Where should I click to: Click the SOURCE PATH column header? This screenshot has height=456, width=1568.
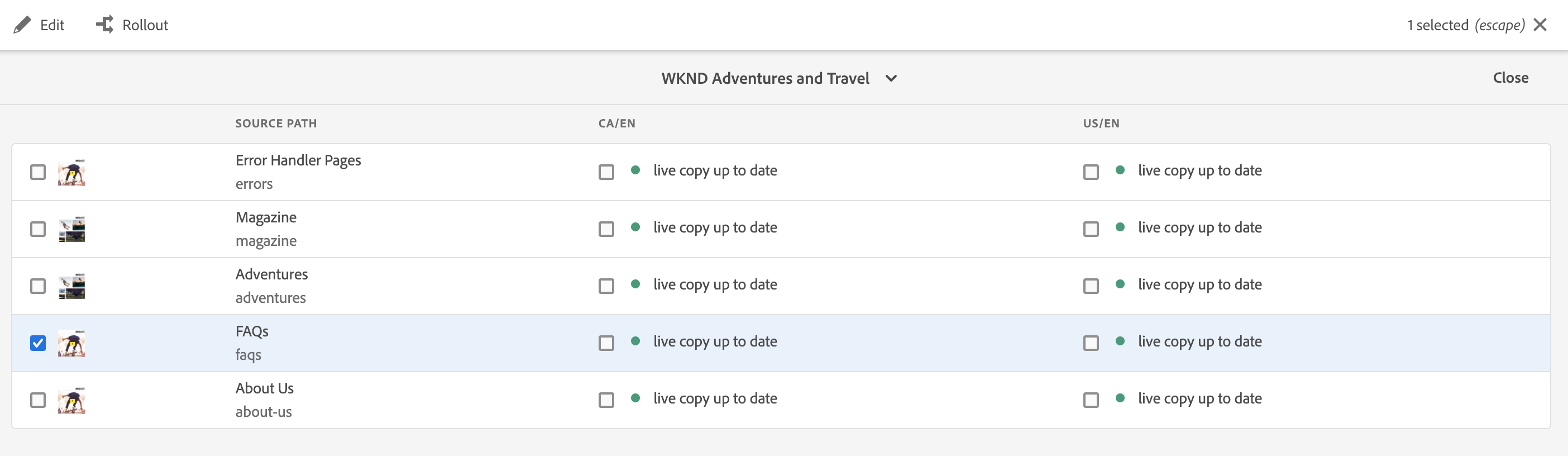point(276,123)
